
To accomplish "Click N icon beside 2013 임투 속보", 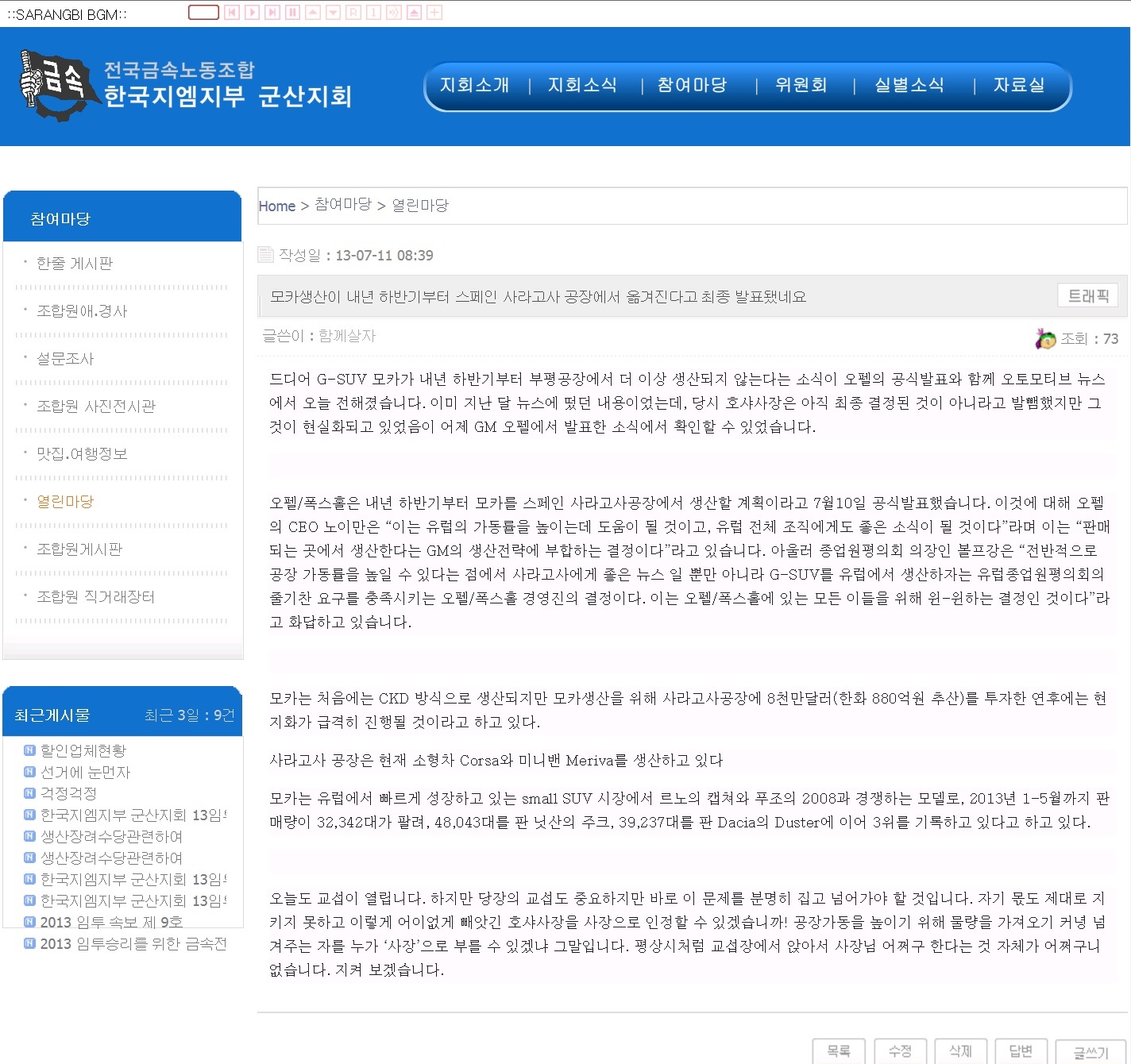I will pyautogui.click(x=29, y=922).
